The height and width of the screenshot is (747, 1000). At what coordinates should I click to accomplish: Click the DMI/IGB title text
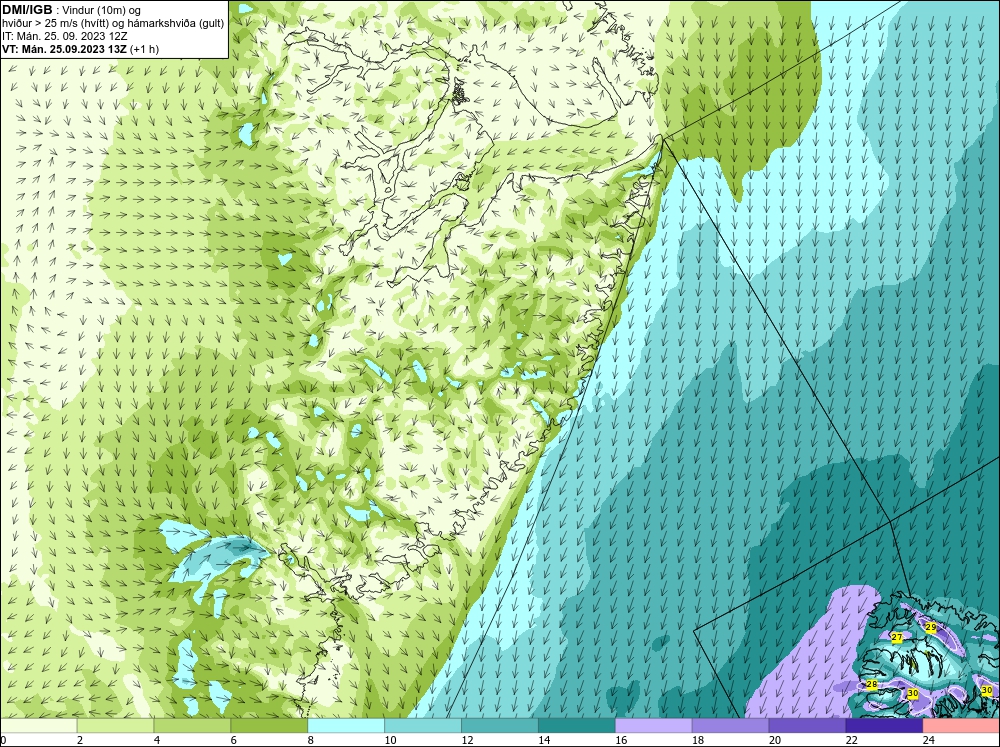[27, 10]
